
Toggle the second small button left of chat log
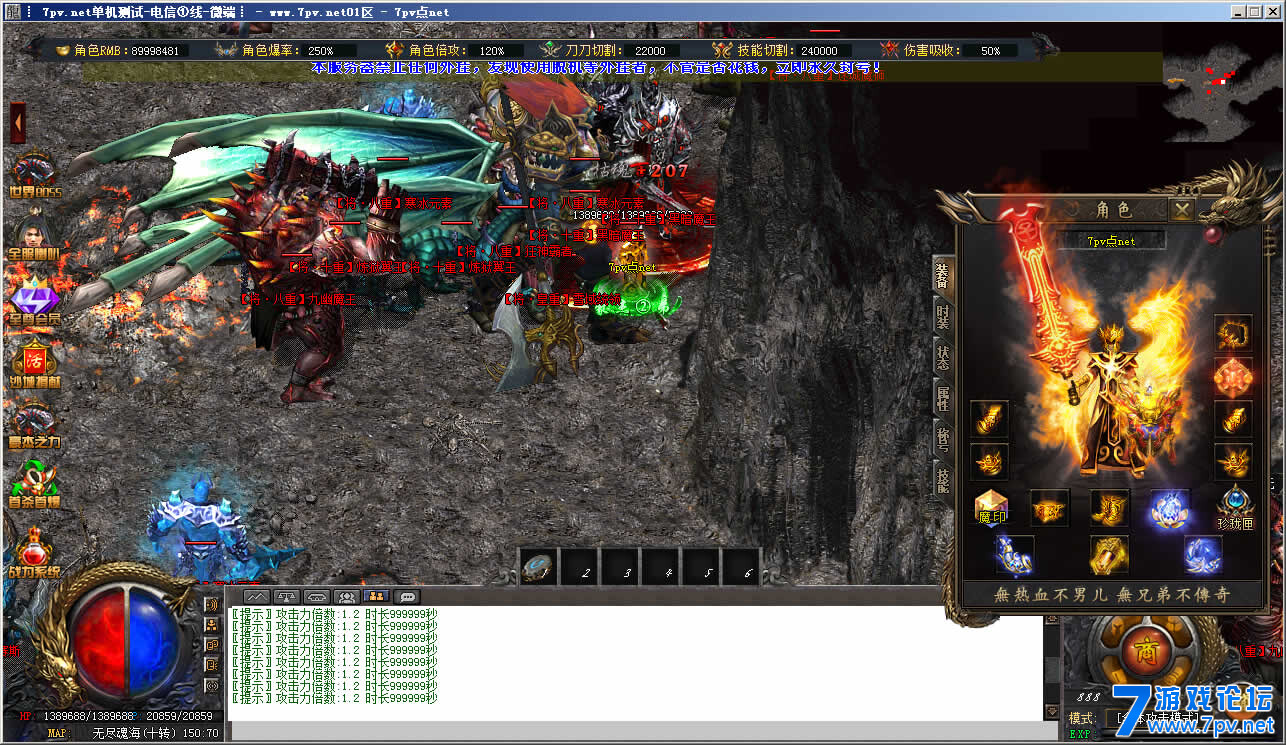[x=212, y=625]
